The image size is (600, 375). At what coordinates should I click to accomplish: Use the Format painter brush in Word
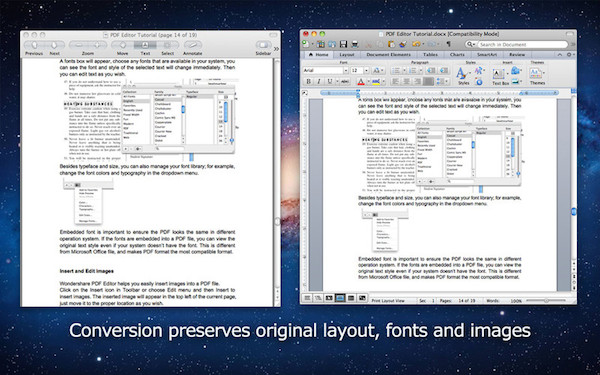point(403,44)
